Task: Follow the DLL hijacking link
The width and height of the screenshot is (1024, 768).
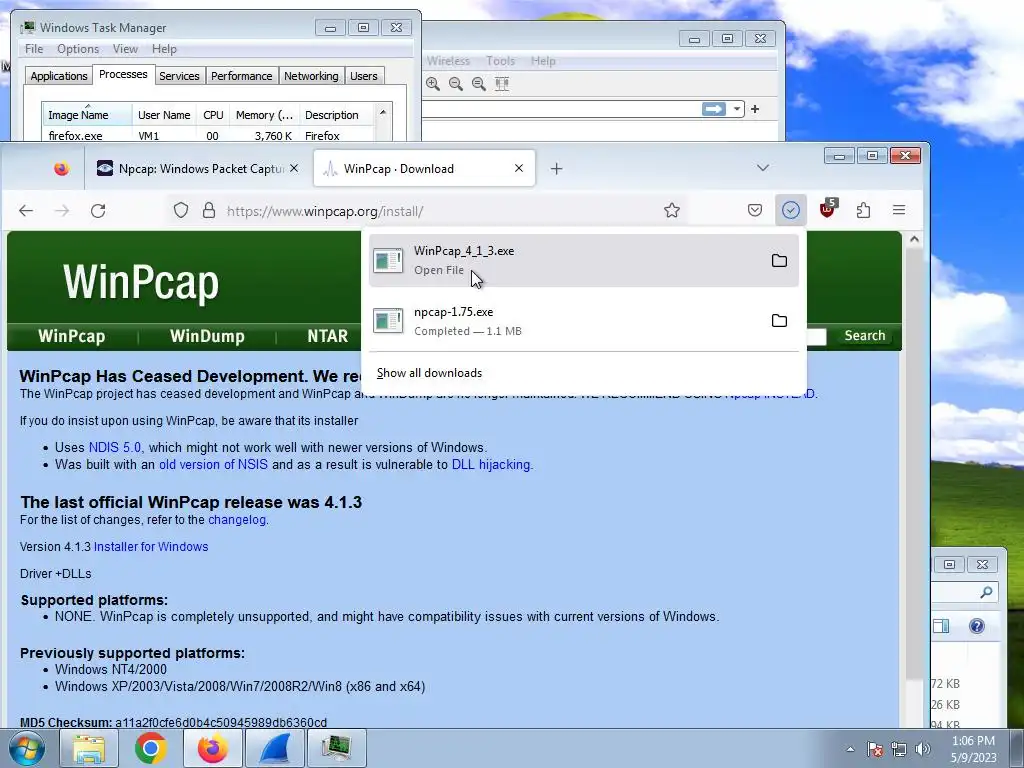Action: pyautogui.click(x=491, y=464)
